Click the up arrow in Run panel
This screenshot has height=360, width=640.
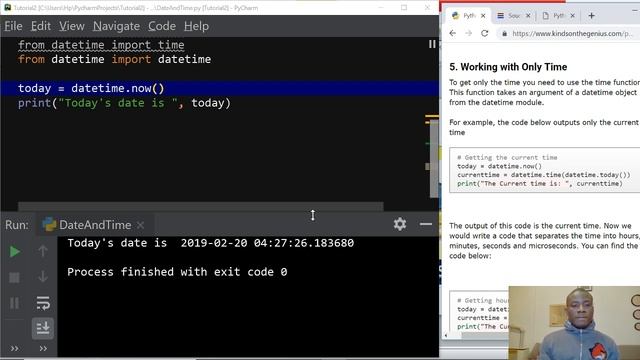click(43, 251)
